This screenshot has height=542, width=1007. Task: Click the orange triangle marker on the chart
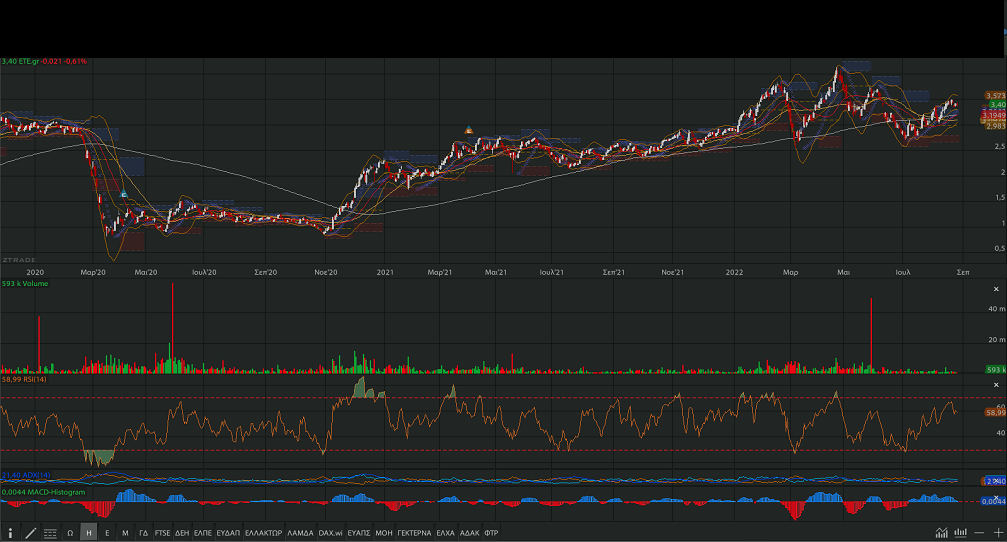(x=468, y=130)
